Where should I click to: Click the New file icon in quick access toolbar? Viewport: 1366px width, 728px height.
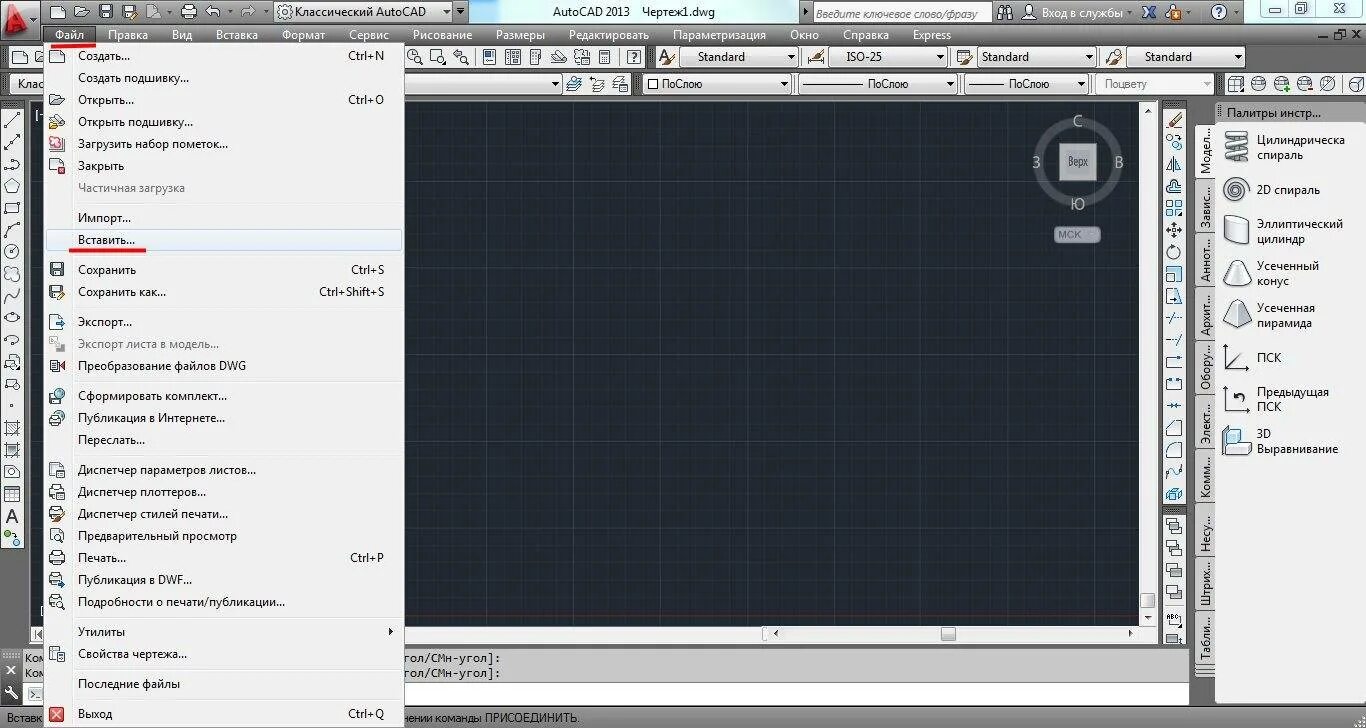[58, 12]
